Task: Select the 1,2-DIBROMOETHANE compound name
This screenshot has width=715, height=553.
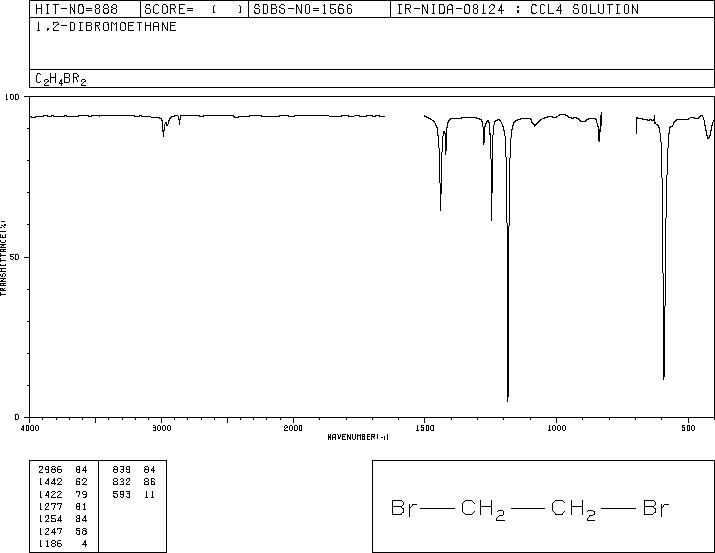Action: (x=106, y=27)
